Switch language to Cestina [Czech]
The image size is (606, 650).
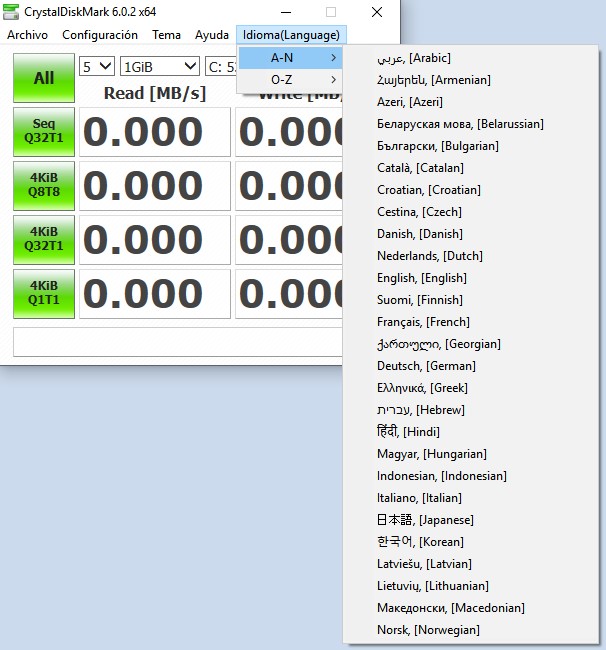pyautogui.click(x=471, y=212)
